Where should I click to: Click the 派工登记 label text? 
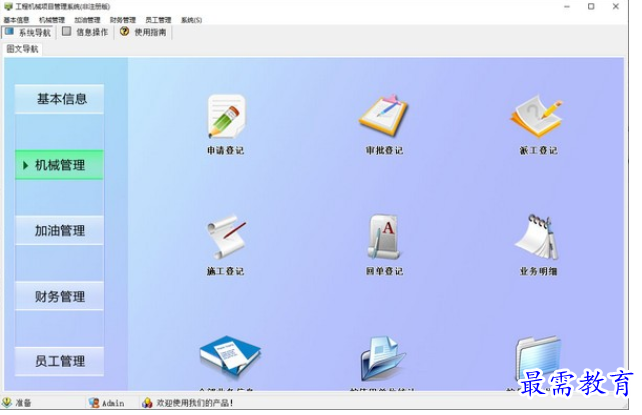pyautogui.click(x=538, y=151)
